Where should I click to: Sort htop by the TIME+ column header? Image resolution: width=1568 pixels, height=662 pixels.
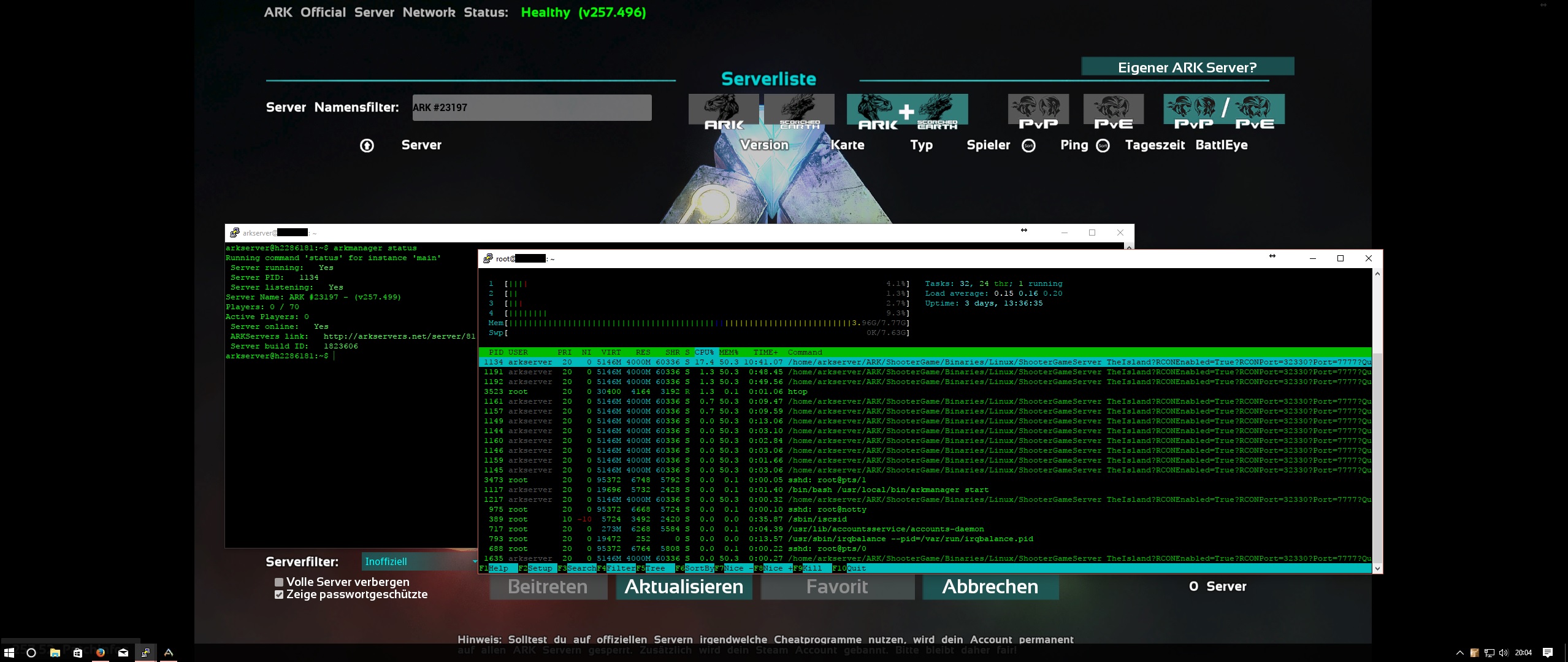(x=765, y=352)
